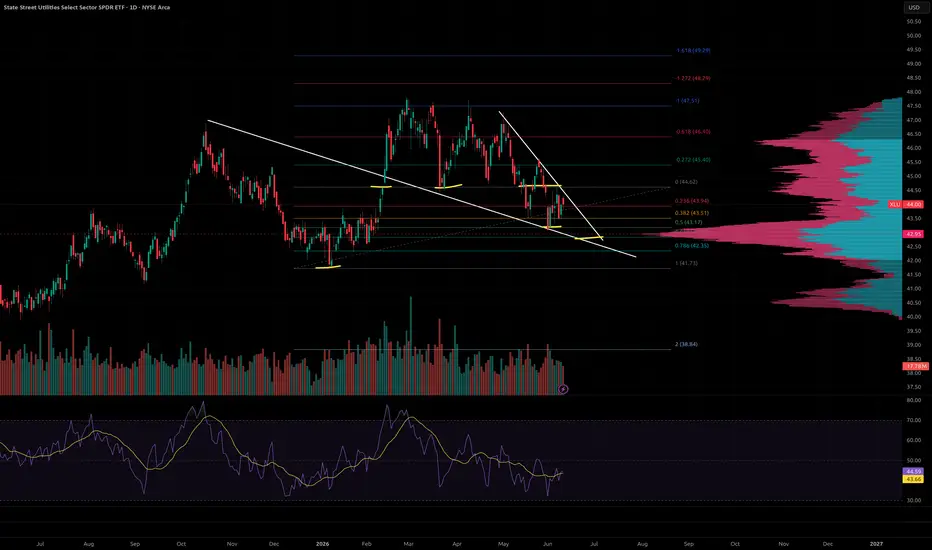The height and width of the screenshot is (550, 932).
Task: Click the 80.00 RSI scale label
Action: click(914, 400)
